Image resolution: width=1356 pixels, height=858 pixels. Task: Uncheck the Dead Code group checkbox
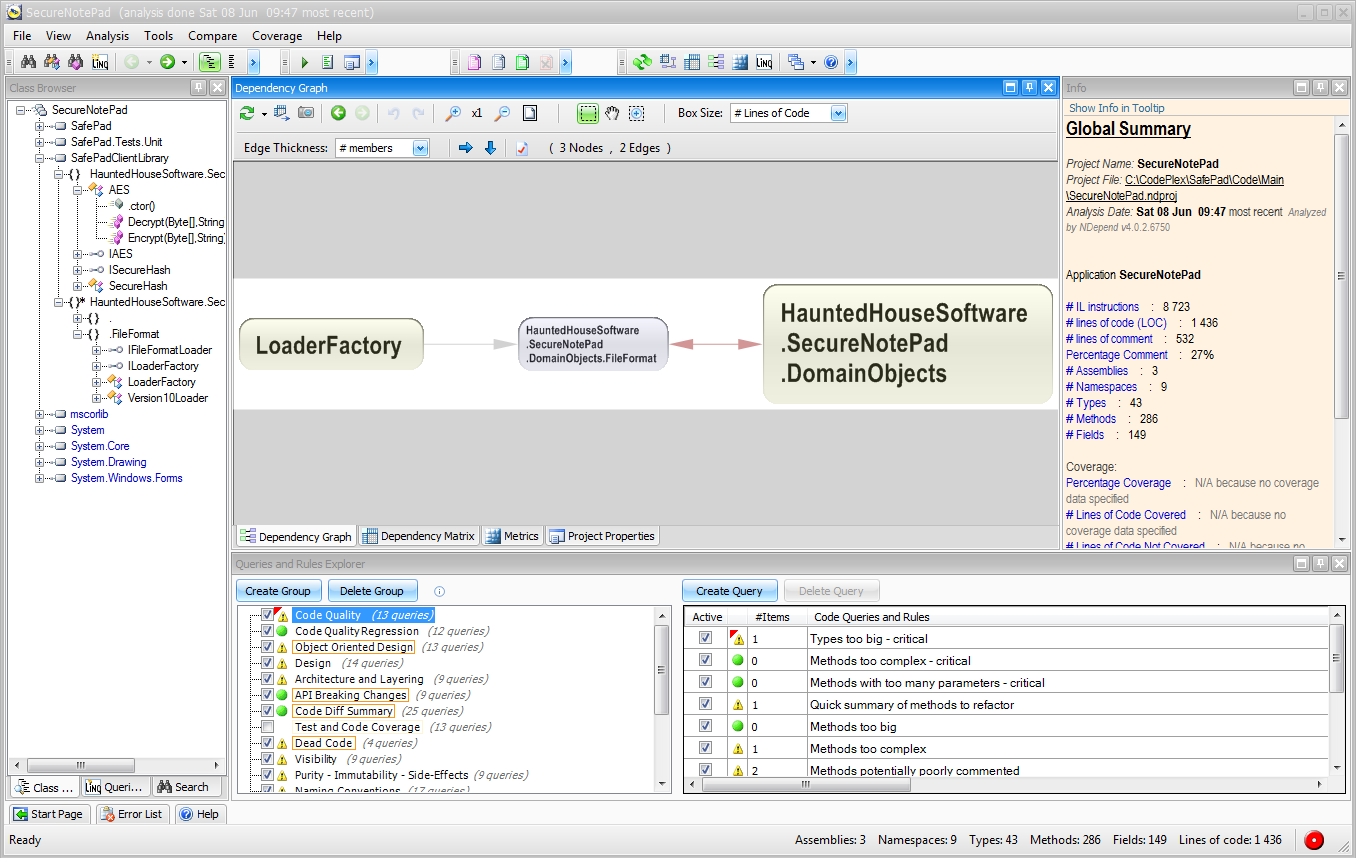[267, 743]
